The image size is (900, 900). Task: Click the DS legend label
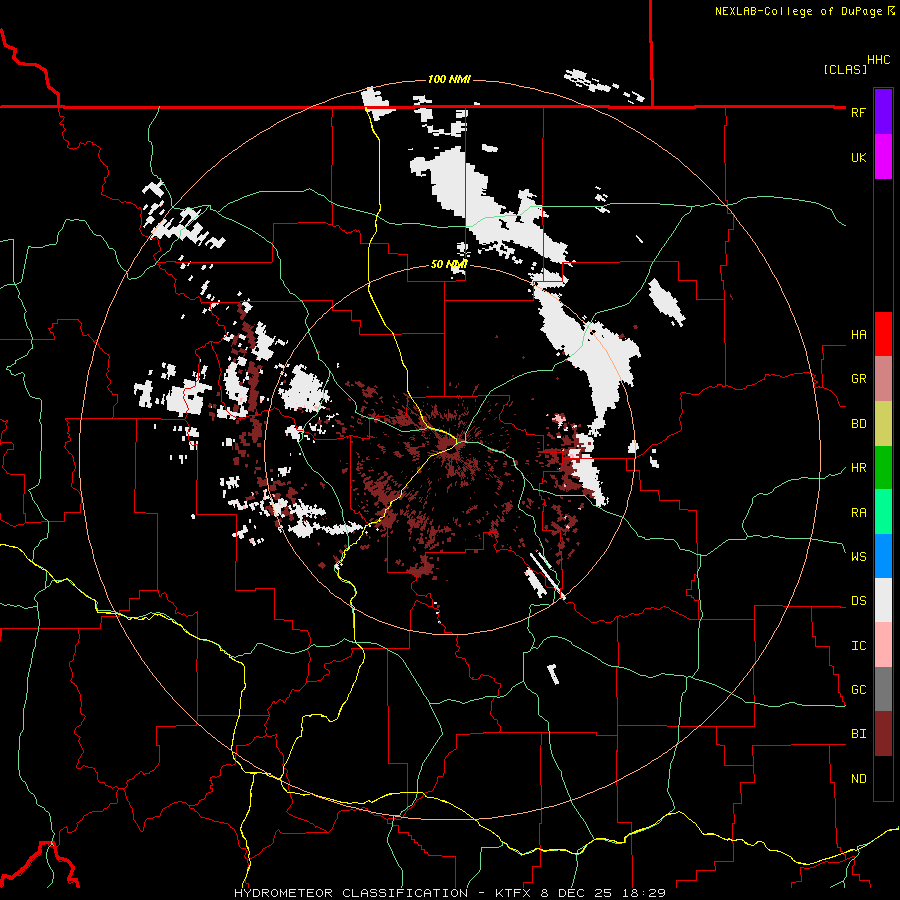pyautogui.click(x=858, y=600)
